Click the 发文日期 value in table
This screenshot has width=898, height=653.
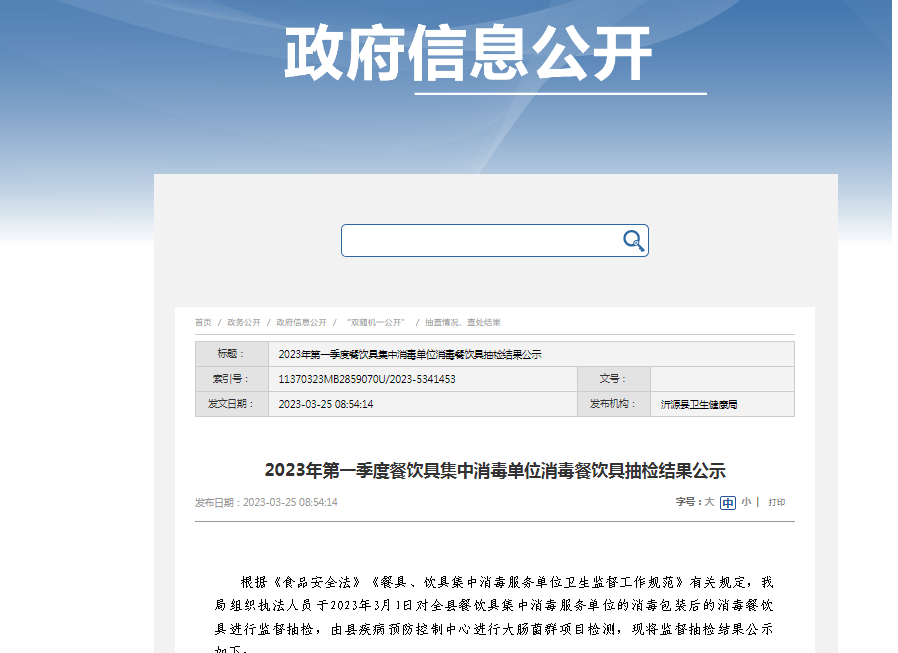pos(326,404)
